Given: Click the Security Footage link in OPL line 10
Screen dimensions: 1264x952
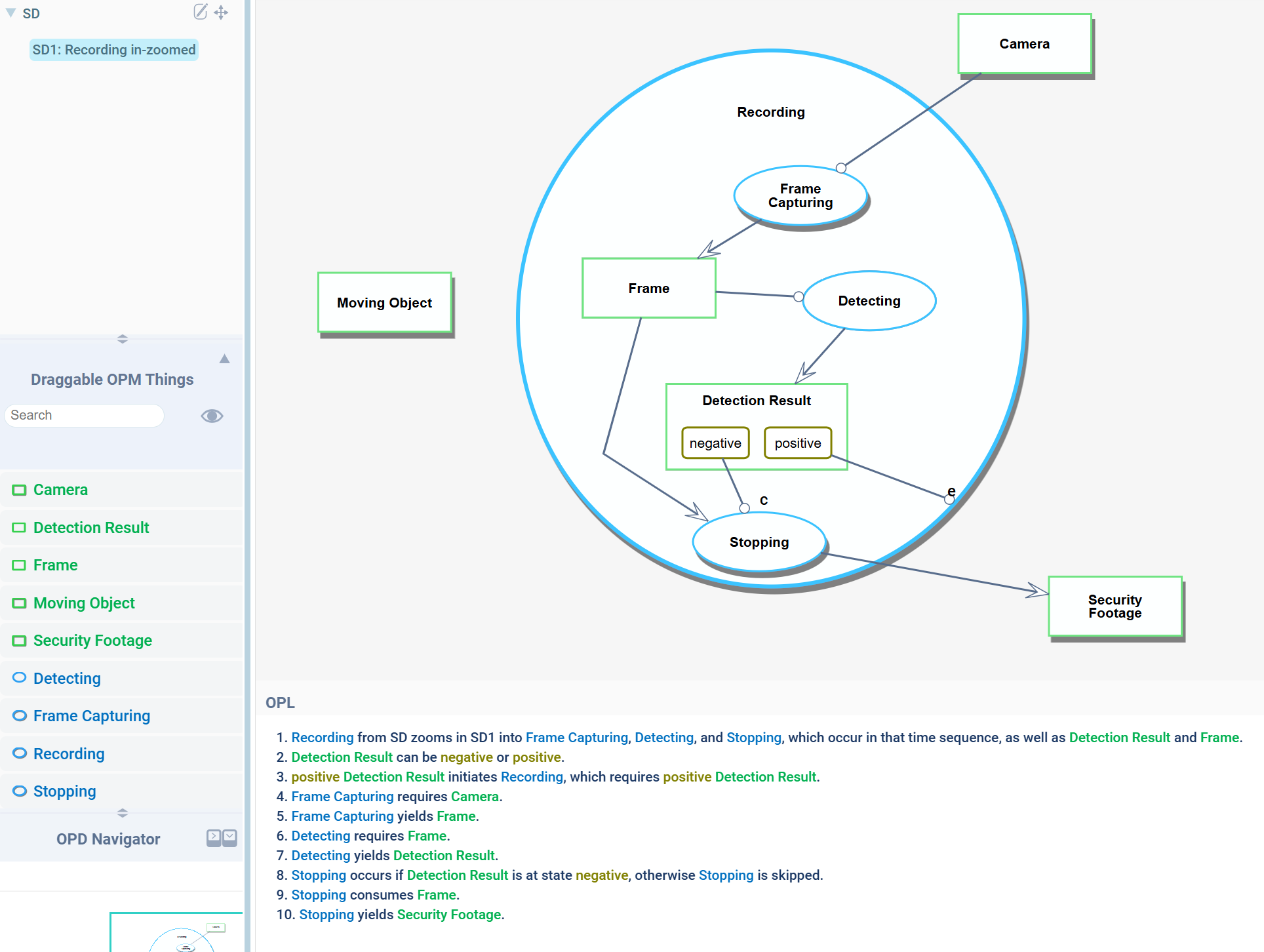Looking at the screenshot, I should point(449,915).
